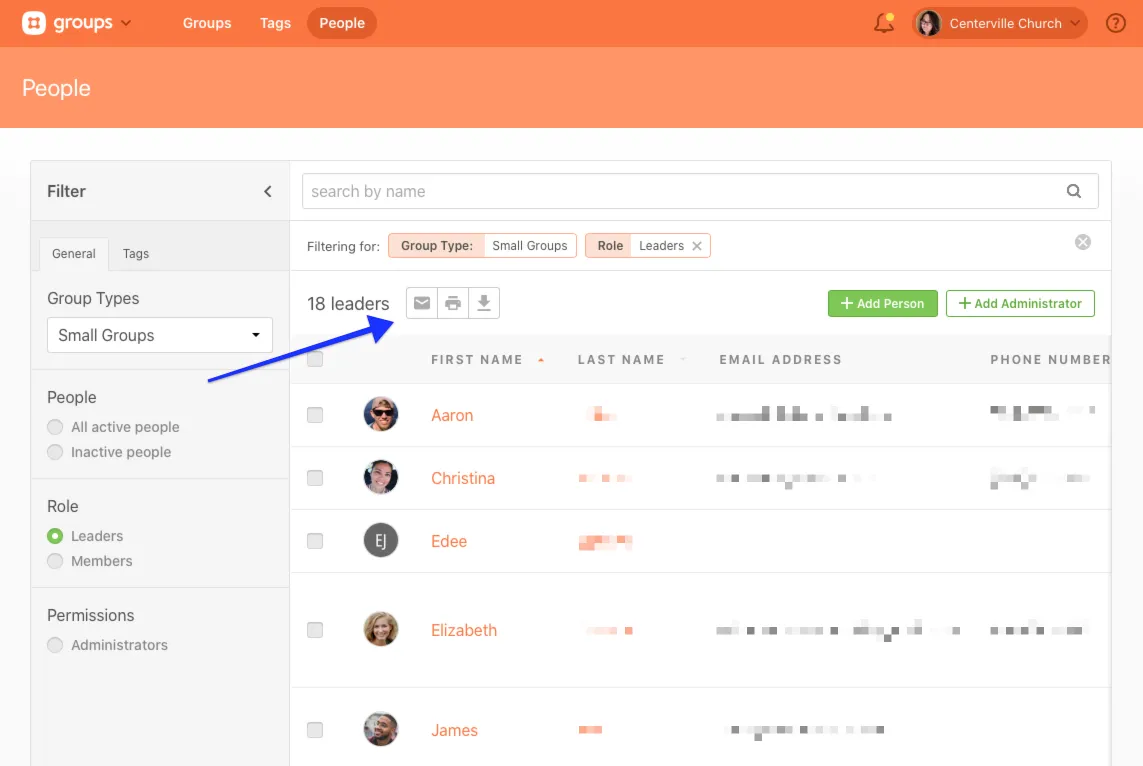Open the Centerville Church account menu

1000,23
